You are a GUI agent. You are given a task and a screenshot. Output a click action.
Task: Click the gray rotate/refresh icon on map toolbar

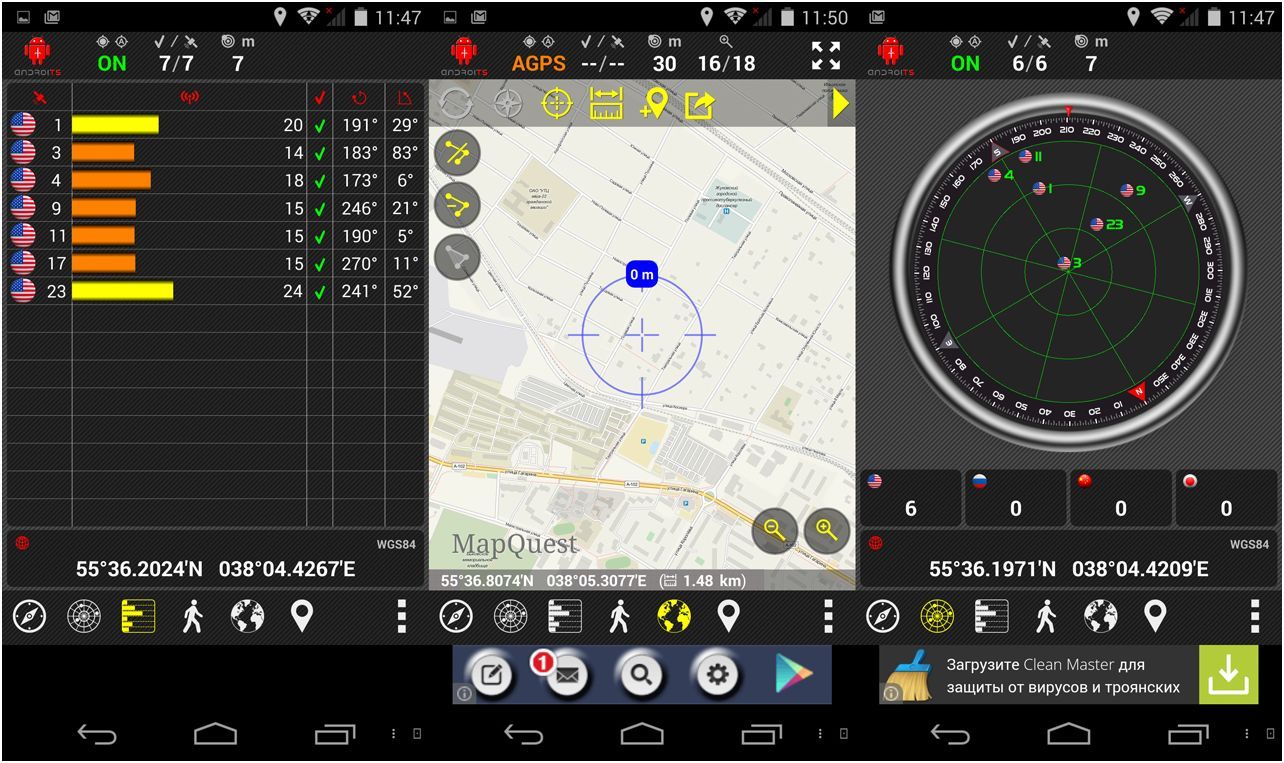[x=456, y=104]
